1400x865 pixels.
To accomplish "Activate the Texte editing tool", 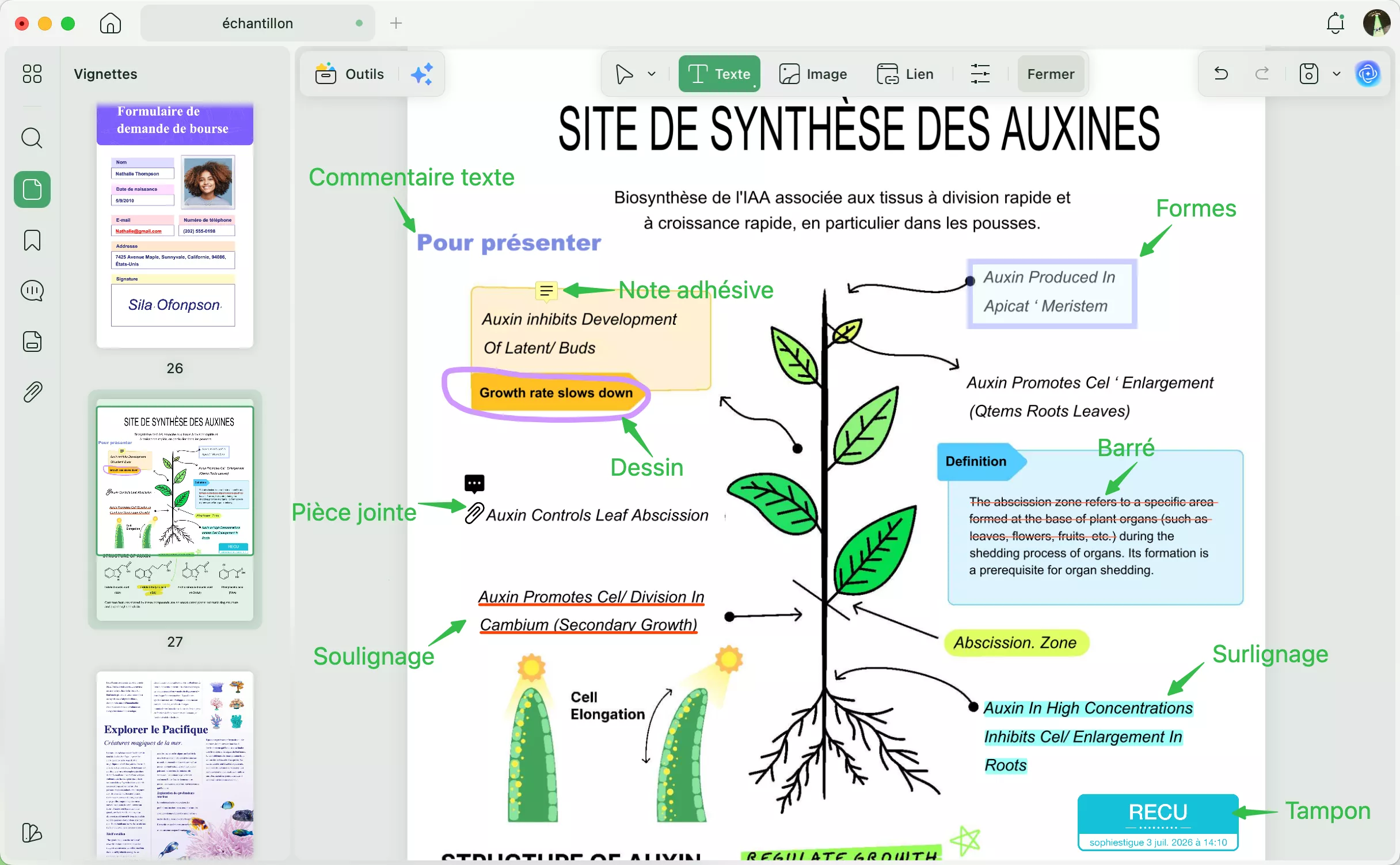I will [719, 74].
